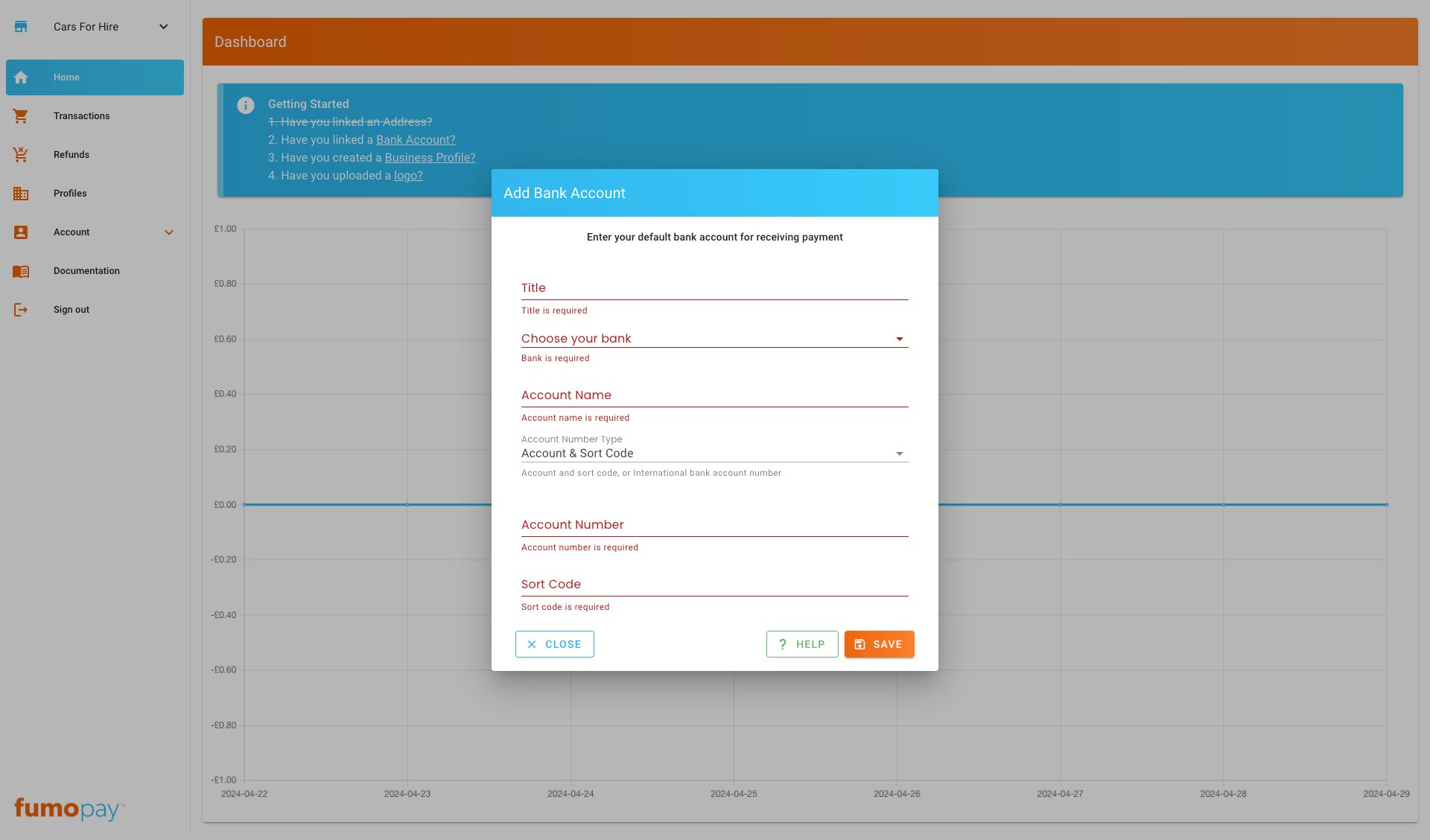The height and width of the screenshot is (840, 1430).
Task: Click the Account Number input field
Action: [714, 524]
